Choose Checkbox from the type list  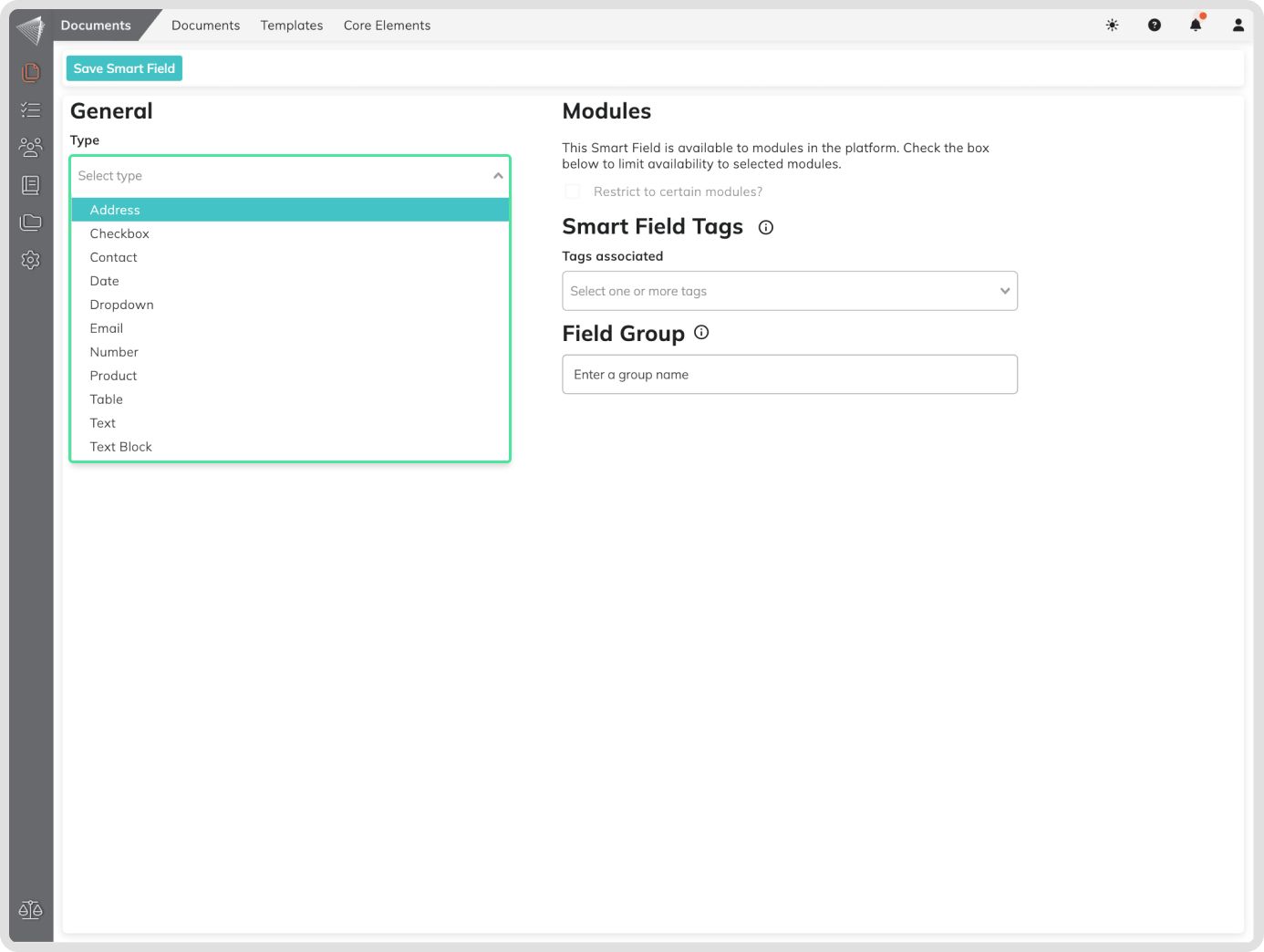click(119, 233)
